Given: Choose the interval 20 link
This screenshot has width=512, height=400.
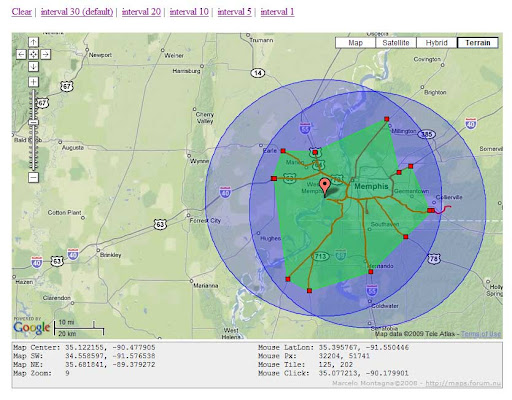Looking at the screenshot, I should pos(141,12).
